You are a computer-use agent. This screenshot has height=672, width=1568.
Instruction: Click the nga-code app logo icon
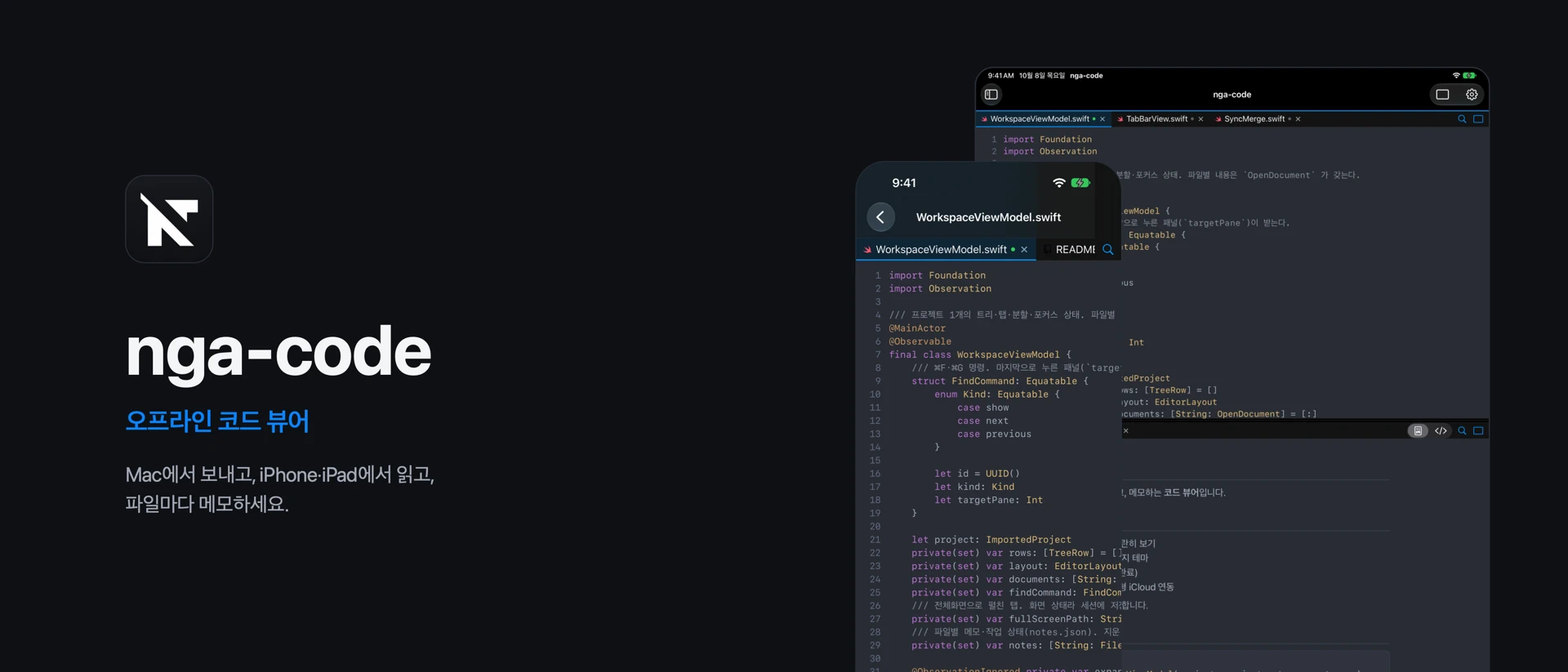point(169,219)
